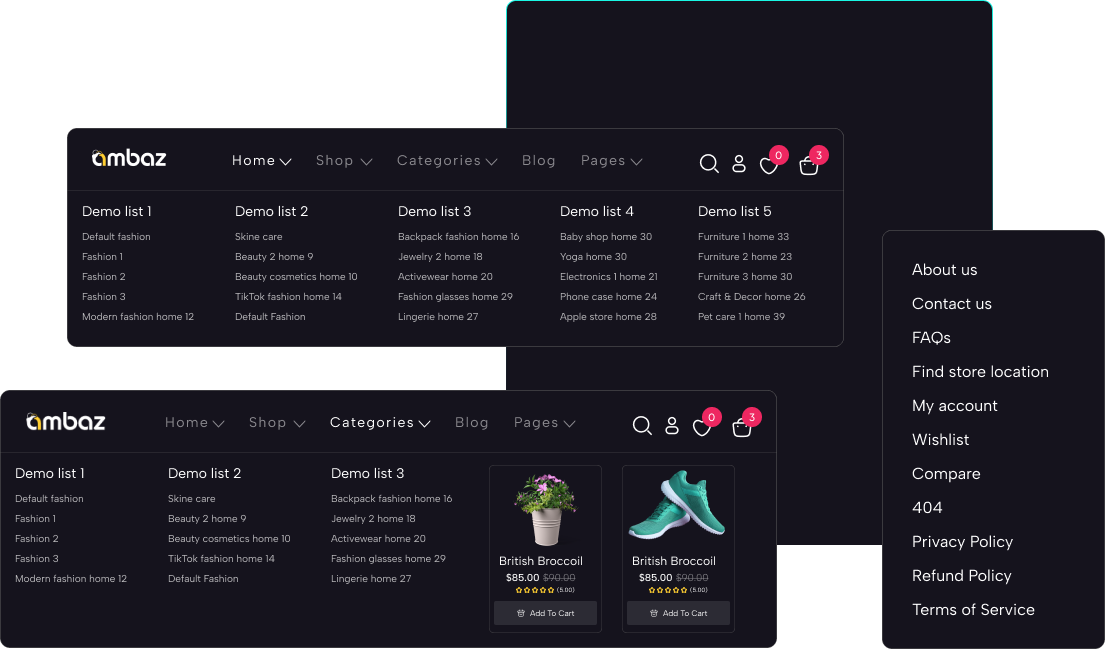Open the search icon in the top navbar
The width and height of the screenshot is (1105, 649).
point(709,163)
